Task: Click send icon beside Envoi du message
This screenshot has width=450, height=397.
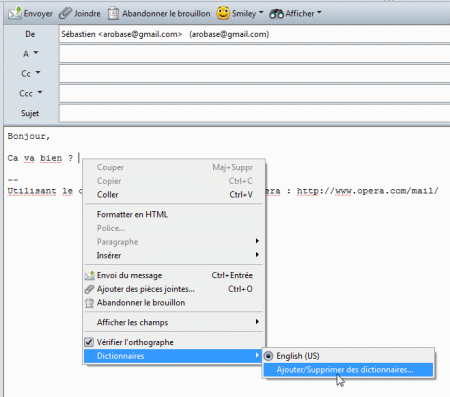Action: coord(89,275)
